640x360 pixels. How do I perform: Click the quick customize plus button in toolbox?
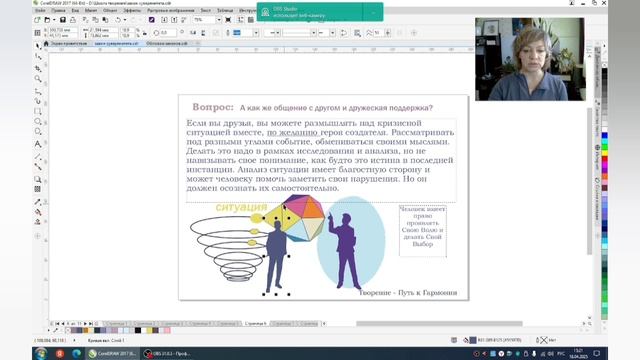(38, 236)
